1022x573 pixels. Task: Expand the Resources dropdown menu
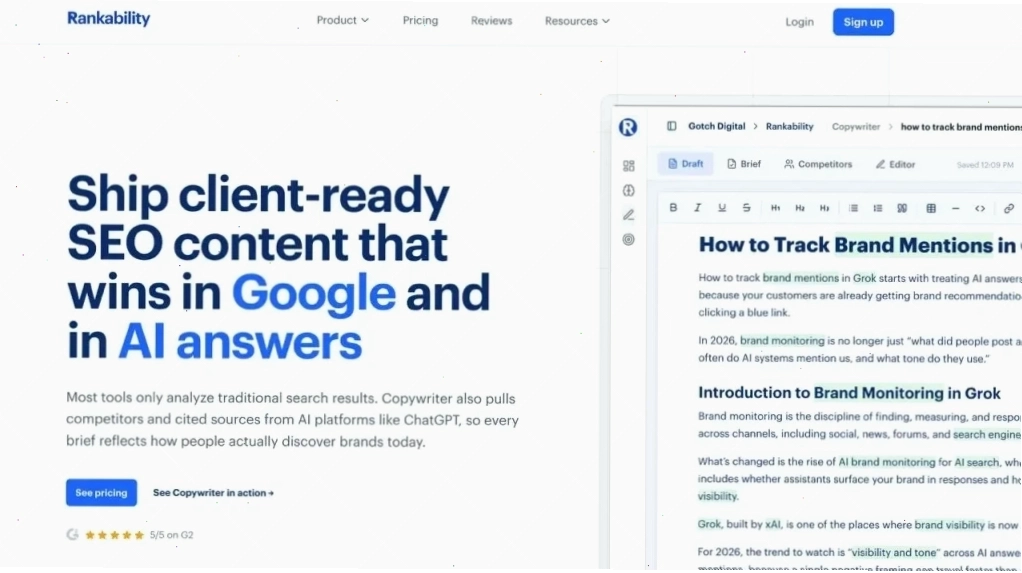[x=577, y=21]
